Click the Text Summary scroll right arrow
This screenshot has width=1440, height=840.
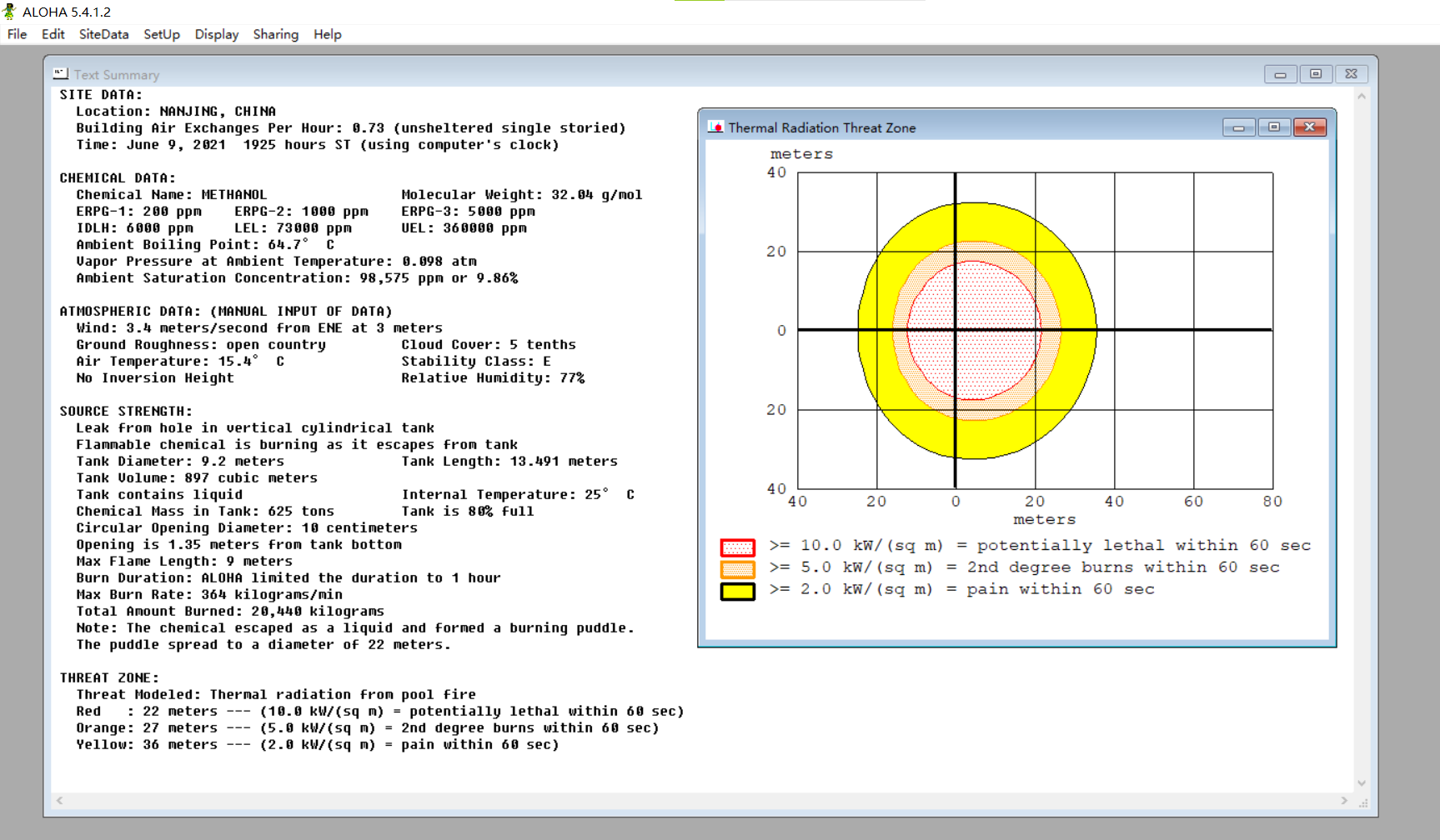click(1344, 801)
